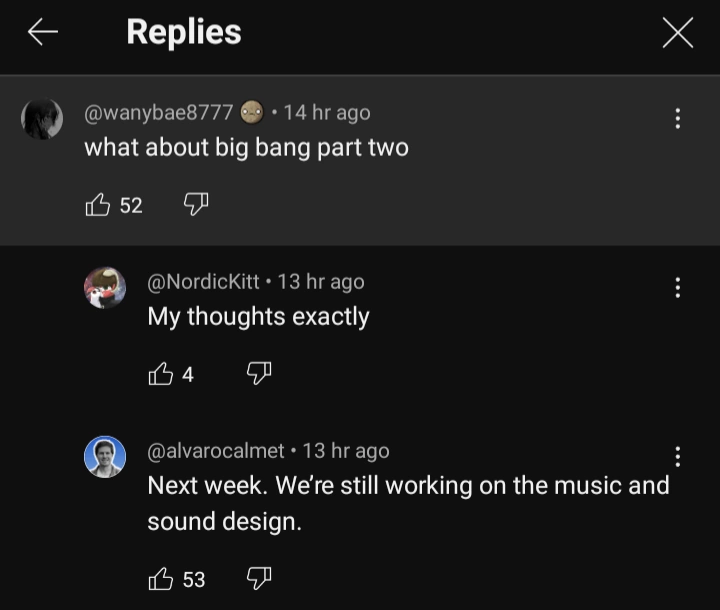Open wanybae8777 profile avatar
This screenshot has height=610, width=720.
(42, 120)
